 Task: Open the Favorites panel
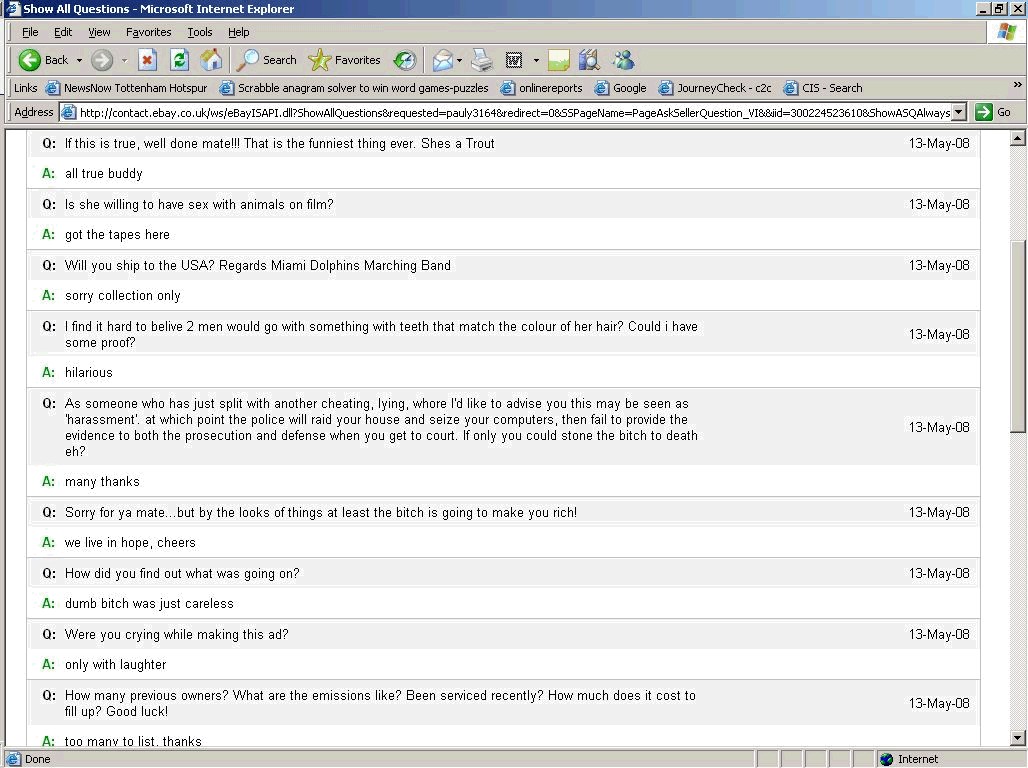[x=345, y=60]
